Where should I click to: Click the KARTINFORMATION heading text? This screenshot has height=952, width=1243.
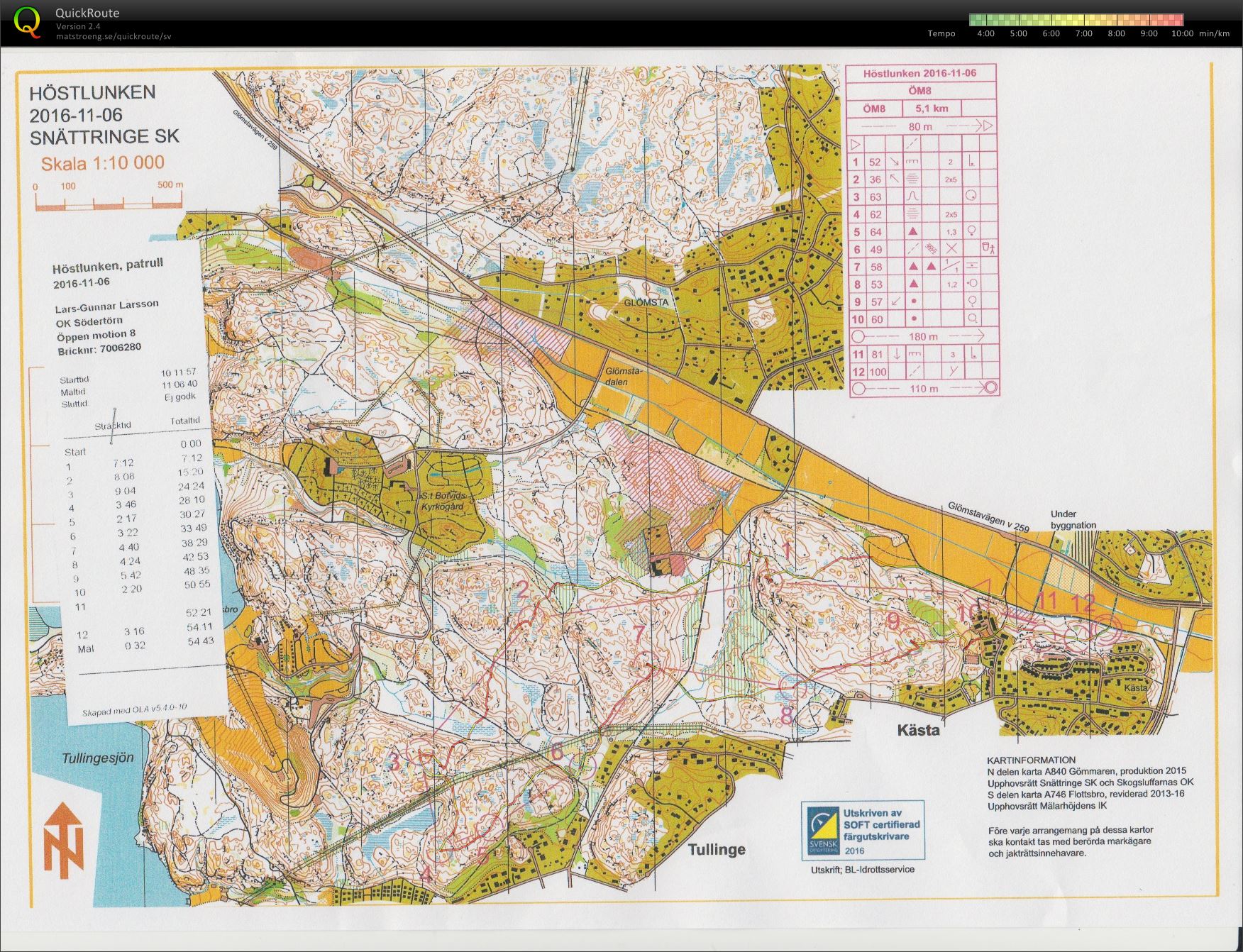[1031, 759]
